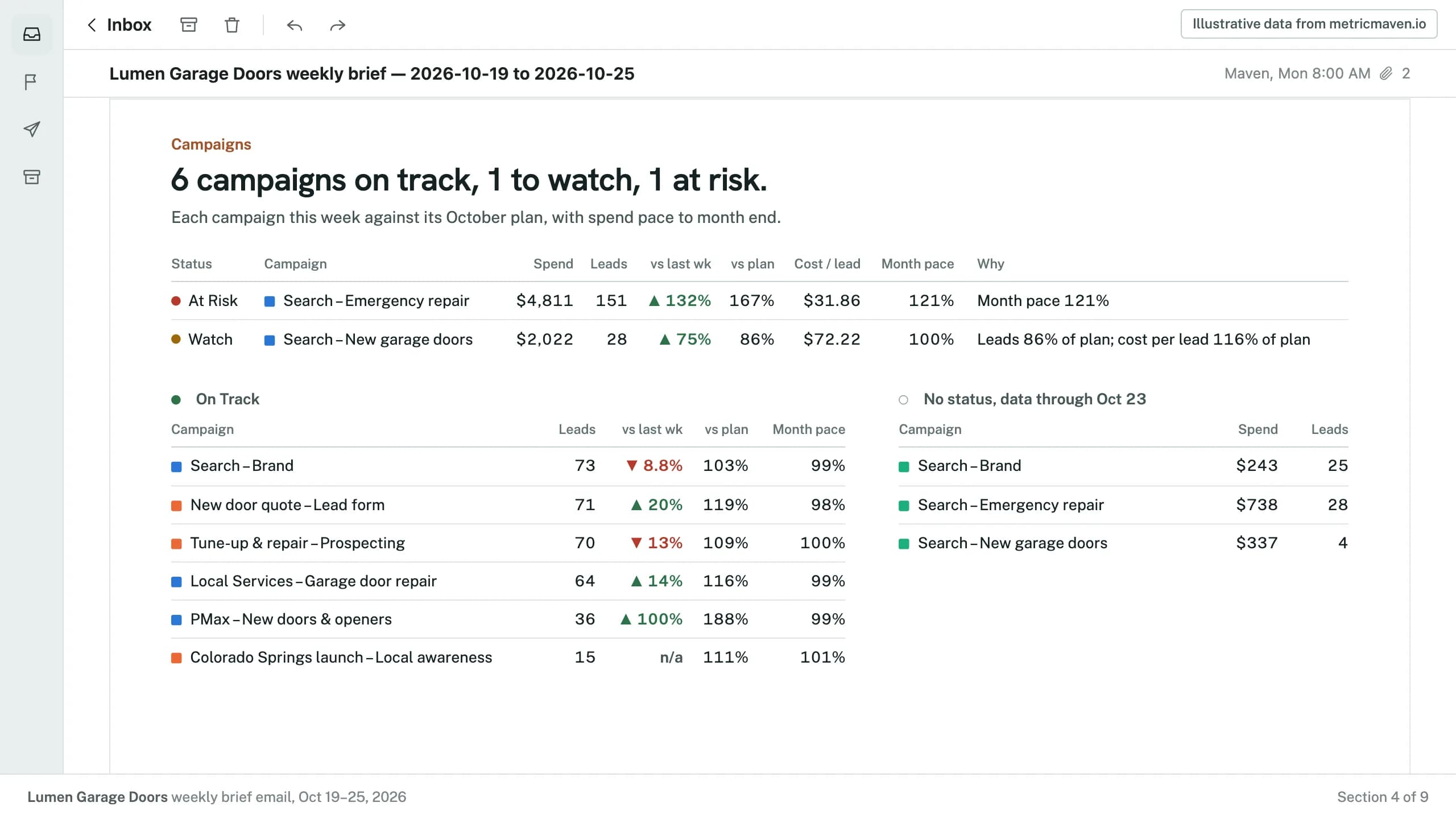Click the $738 spend in No status table
Image resolution: width=1456 pixels, height=819 pixels.
point(1257,505)
